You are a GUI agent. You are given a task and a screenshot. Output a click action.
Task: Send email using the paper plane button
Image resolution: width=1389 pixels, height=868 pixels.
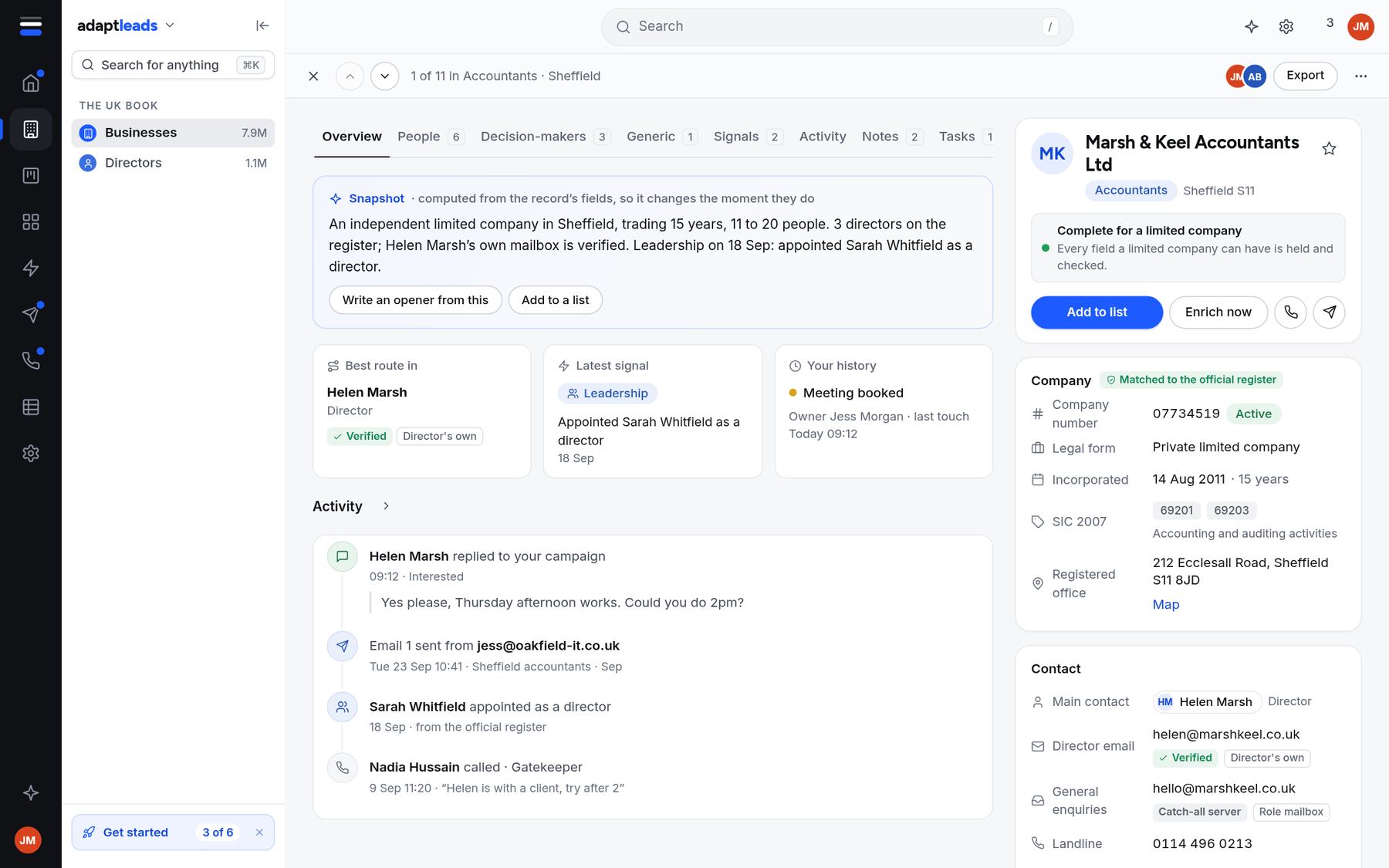(1329, 312)
